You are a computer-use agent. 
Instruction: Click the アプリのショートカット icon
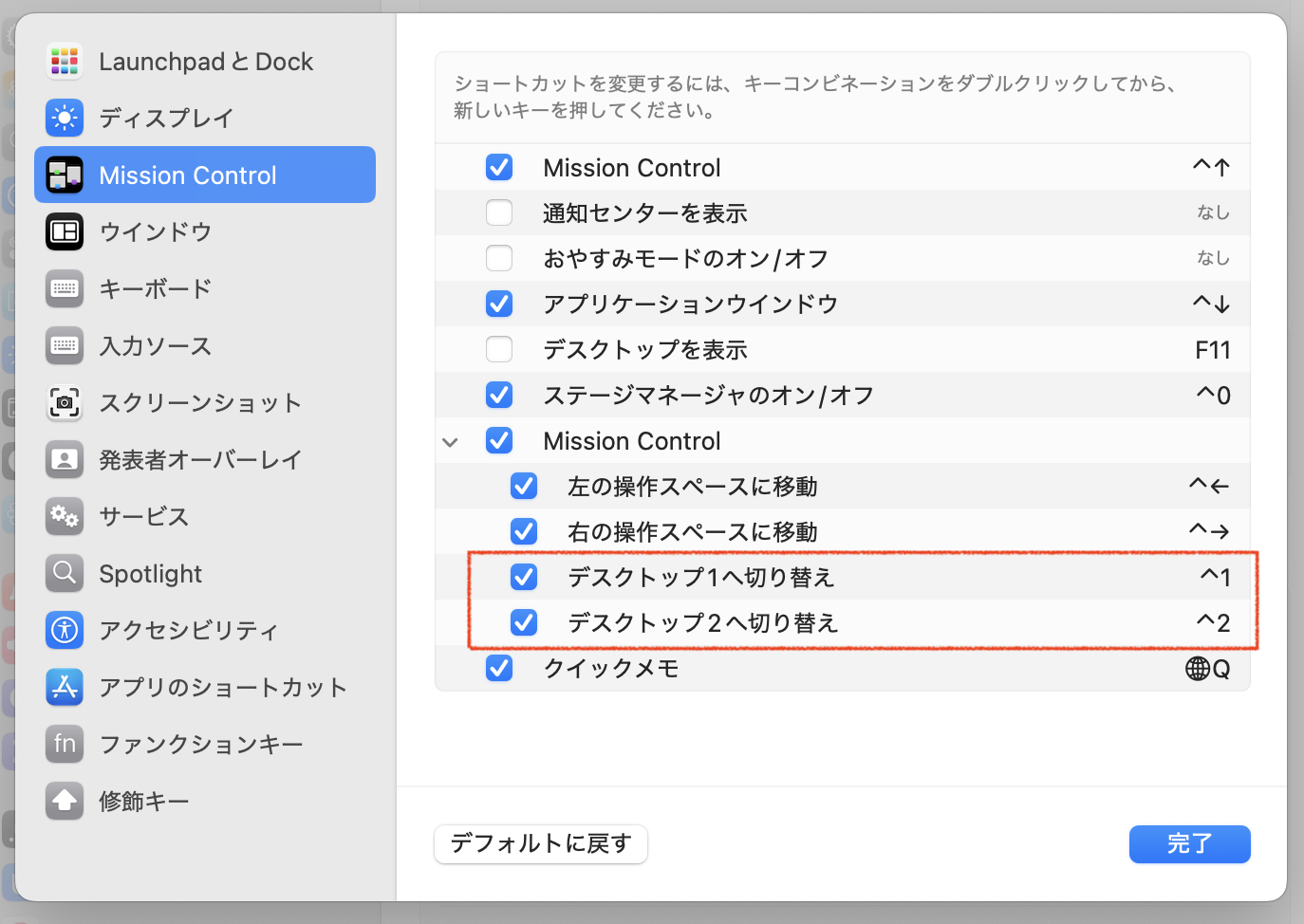pyautogui.click(x=65, y=687)
